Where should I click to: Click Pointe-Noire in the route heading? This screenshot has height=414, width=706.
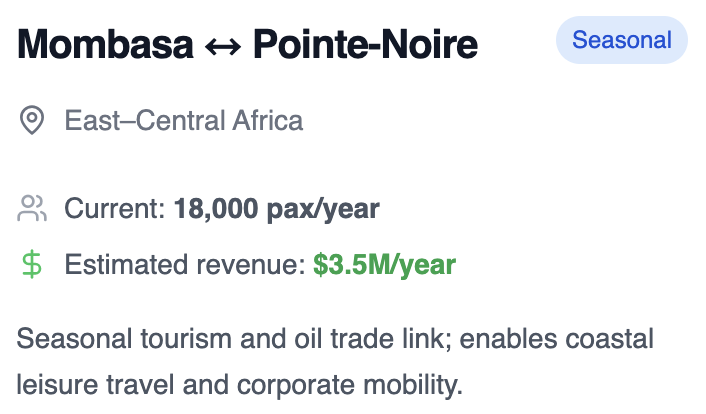click(365, 44)
